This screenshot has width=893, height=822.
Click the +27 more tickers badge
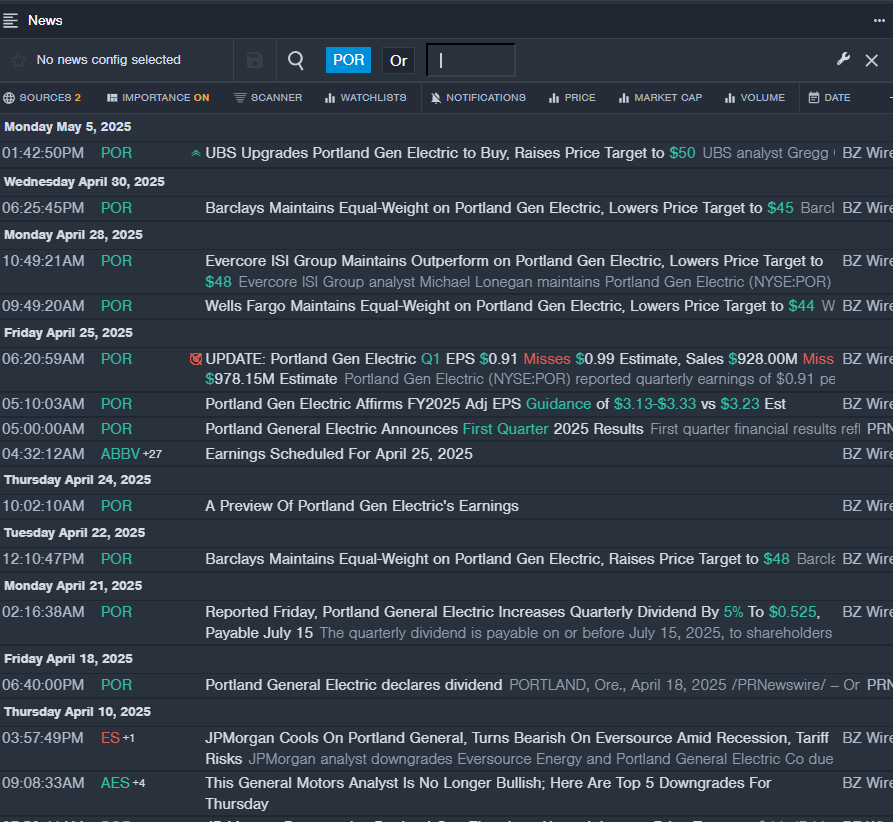153,454
